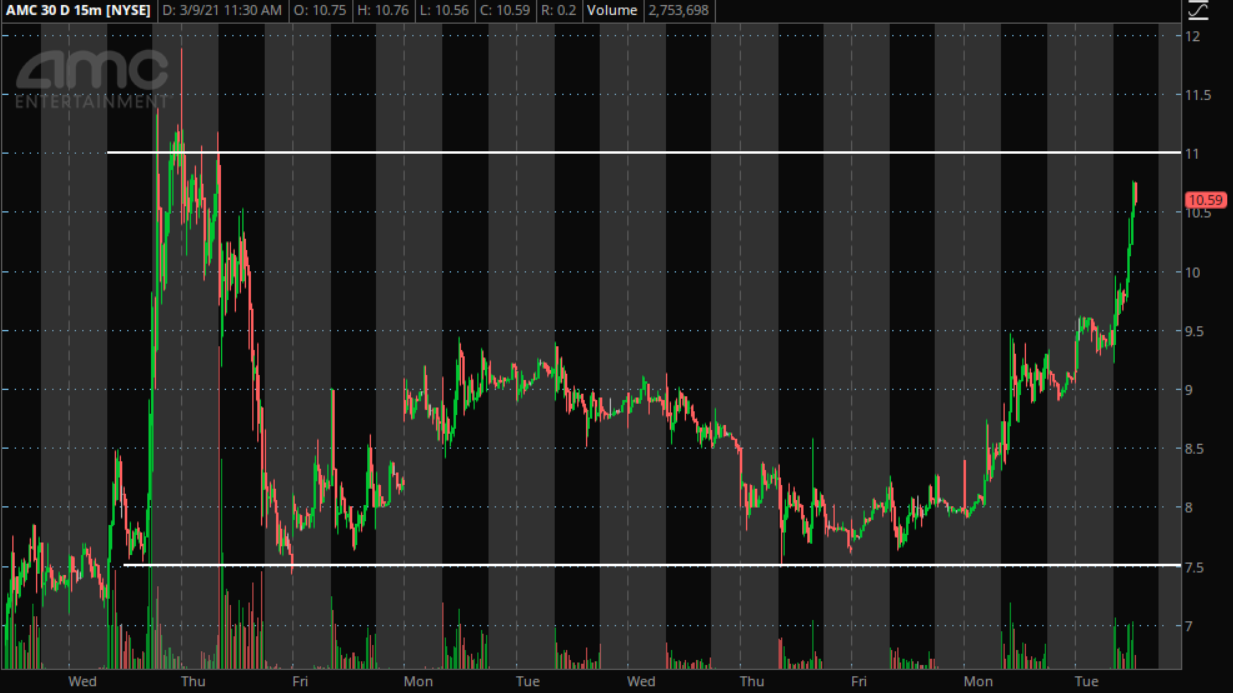Click the 11.5 price axis label
The image size is (1233, 693).
(1198, 95)
